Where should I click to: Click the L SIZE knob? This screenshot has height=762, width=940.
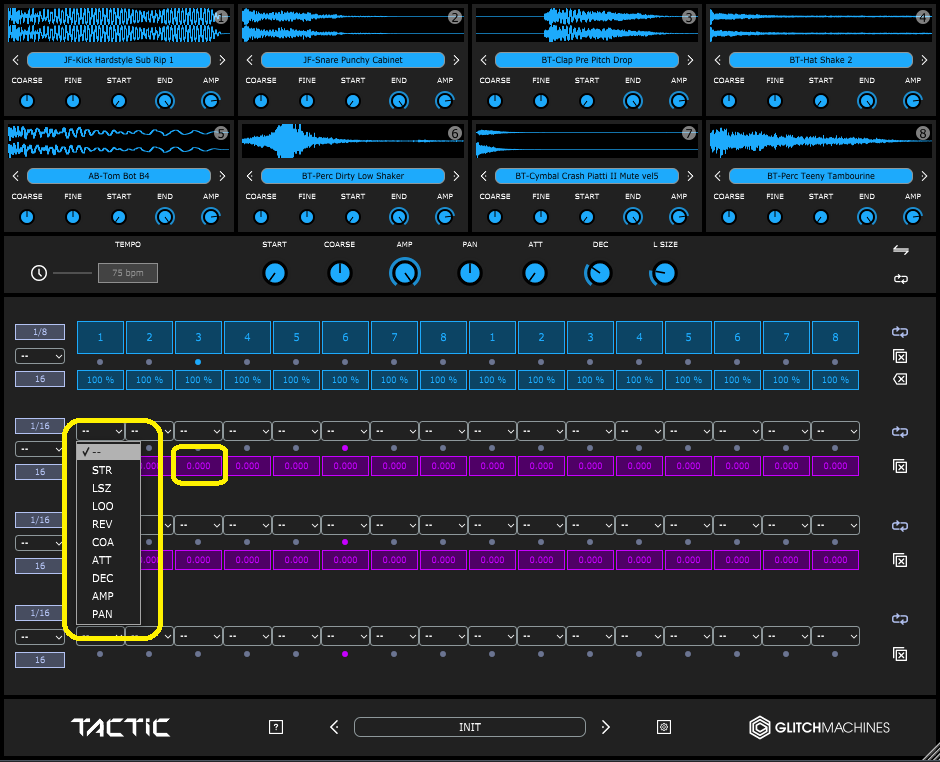pos(664,273)
